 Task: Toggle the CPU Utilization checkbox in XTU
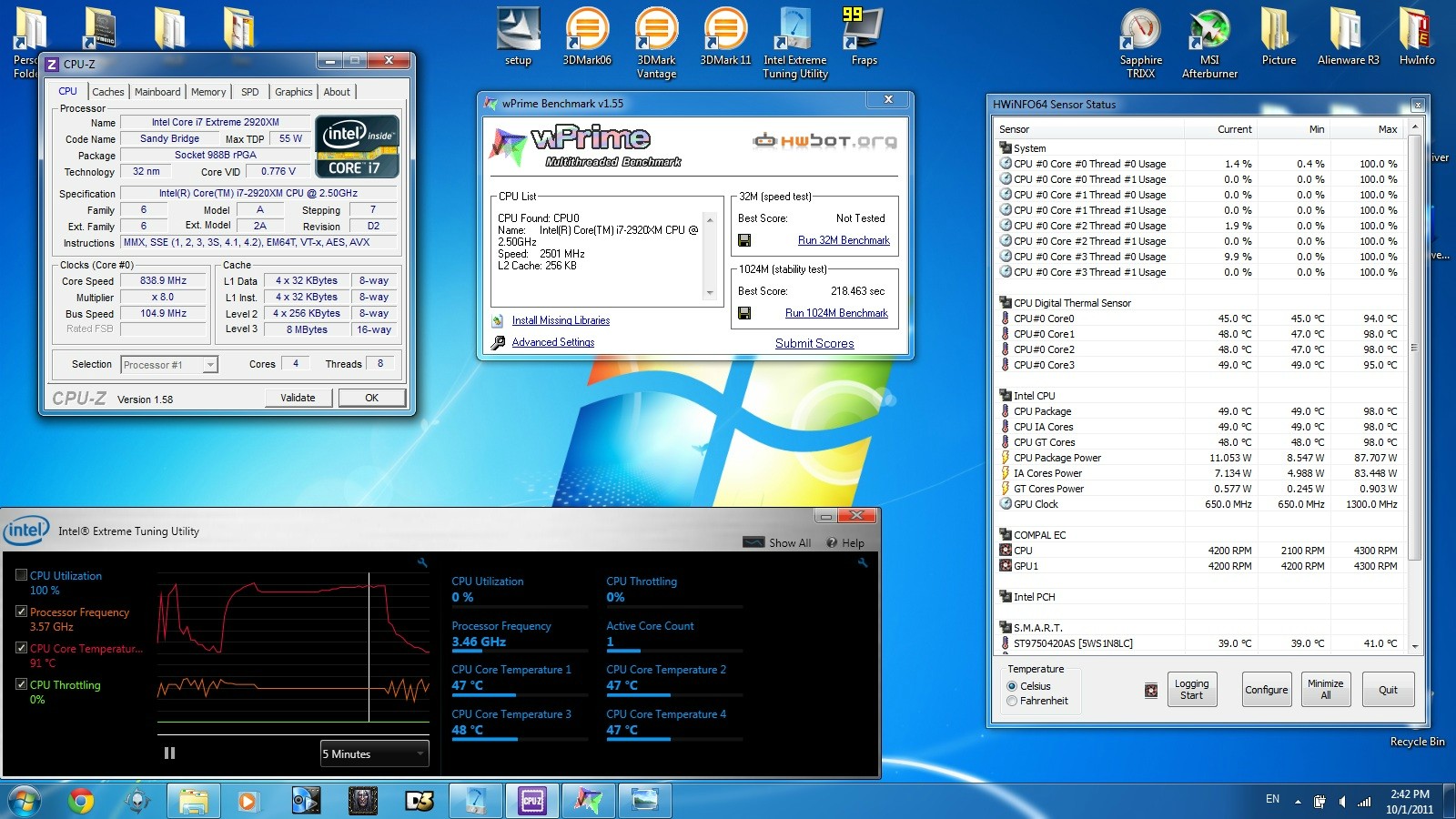(21, 575)
